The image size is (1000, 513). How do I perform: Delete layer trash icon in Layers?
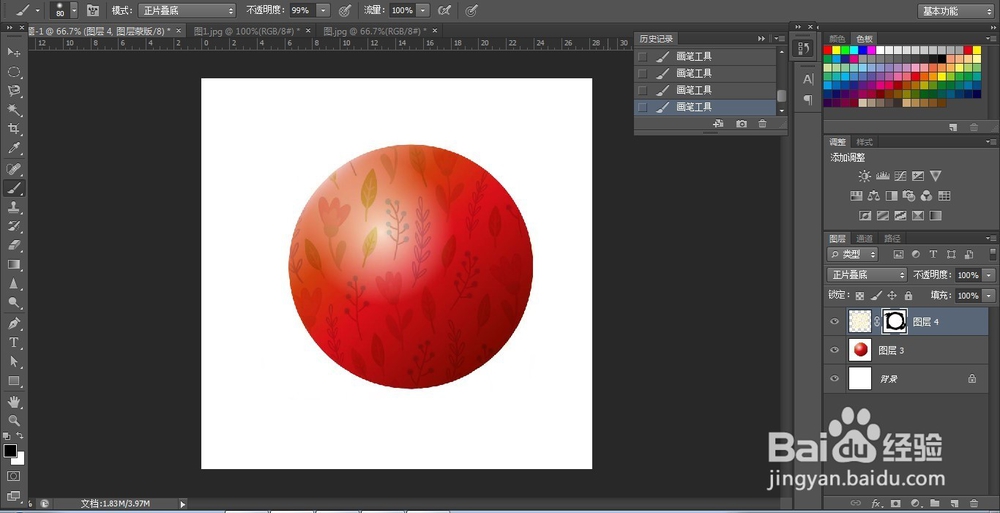pyautogui.click(x=974, y=503)
